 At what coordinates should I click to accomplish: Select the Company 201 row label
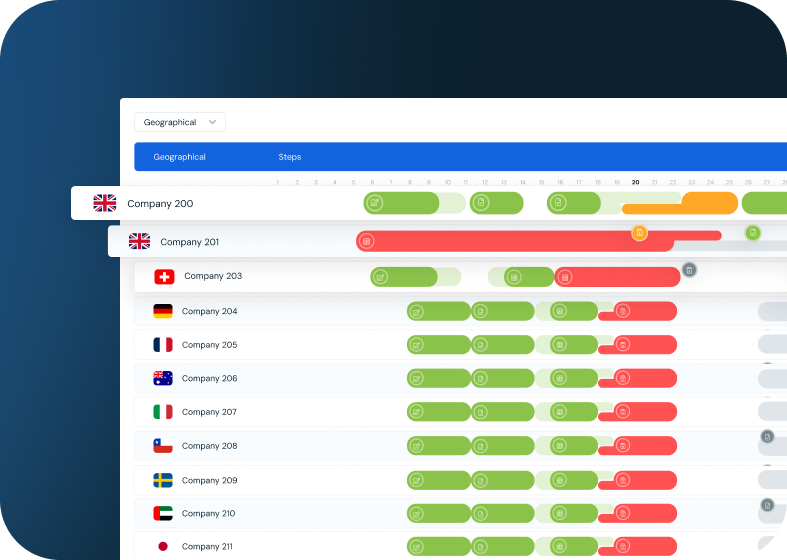click(190, 242)
